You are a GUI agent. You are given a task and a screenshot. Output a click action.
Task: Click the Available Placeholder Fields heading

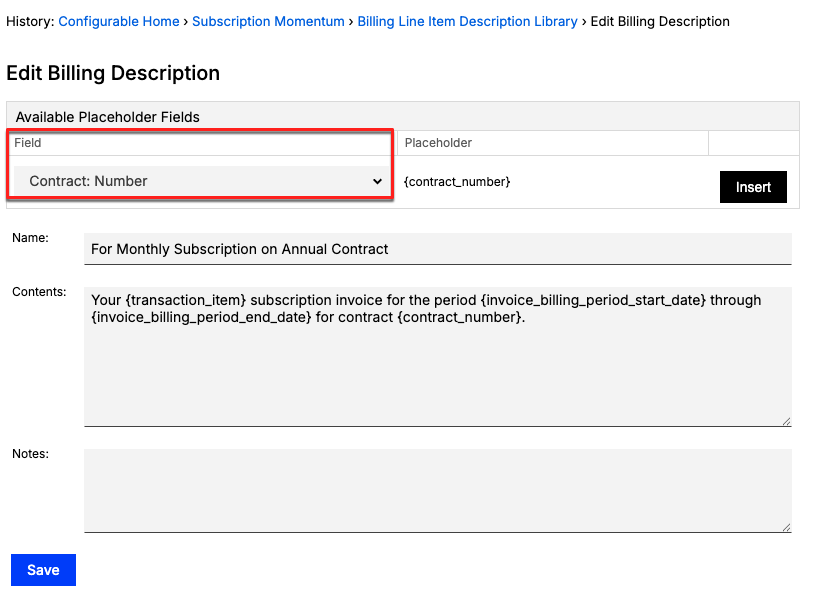(x=107, y=117)
